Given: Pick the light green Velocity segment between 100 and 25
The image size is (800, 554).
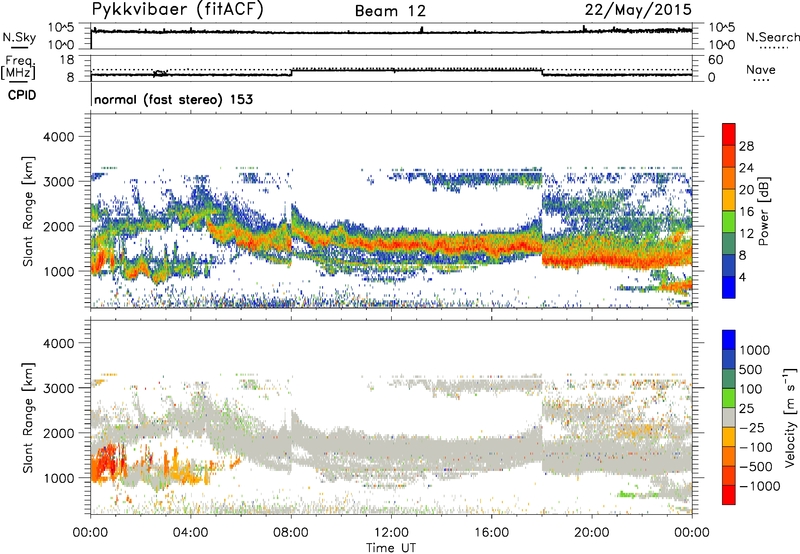Looking at the screenshot, I should [729, 398].
